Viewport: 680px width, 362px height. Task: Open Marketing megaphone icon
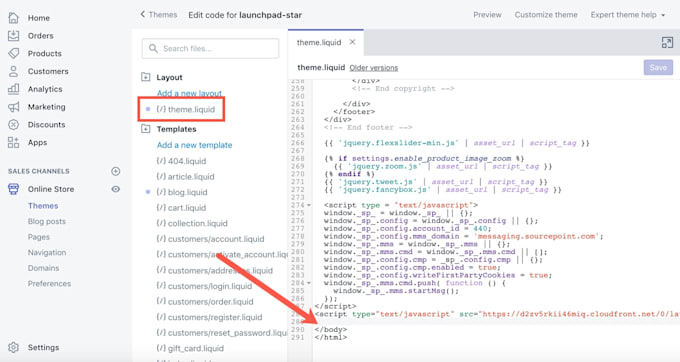pos(13,107)
